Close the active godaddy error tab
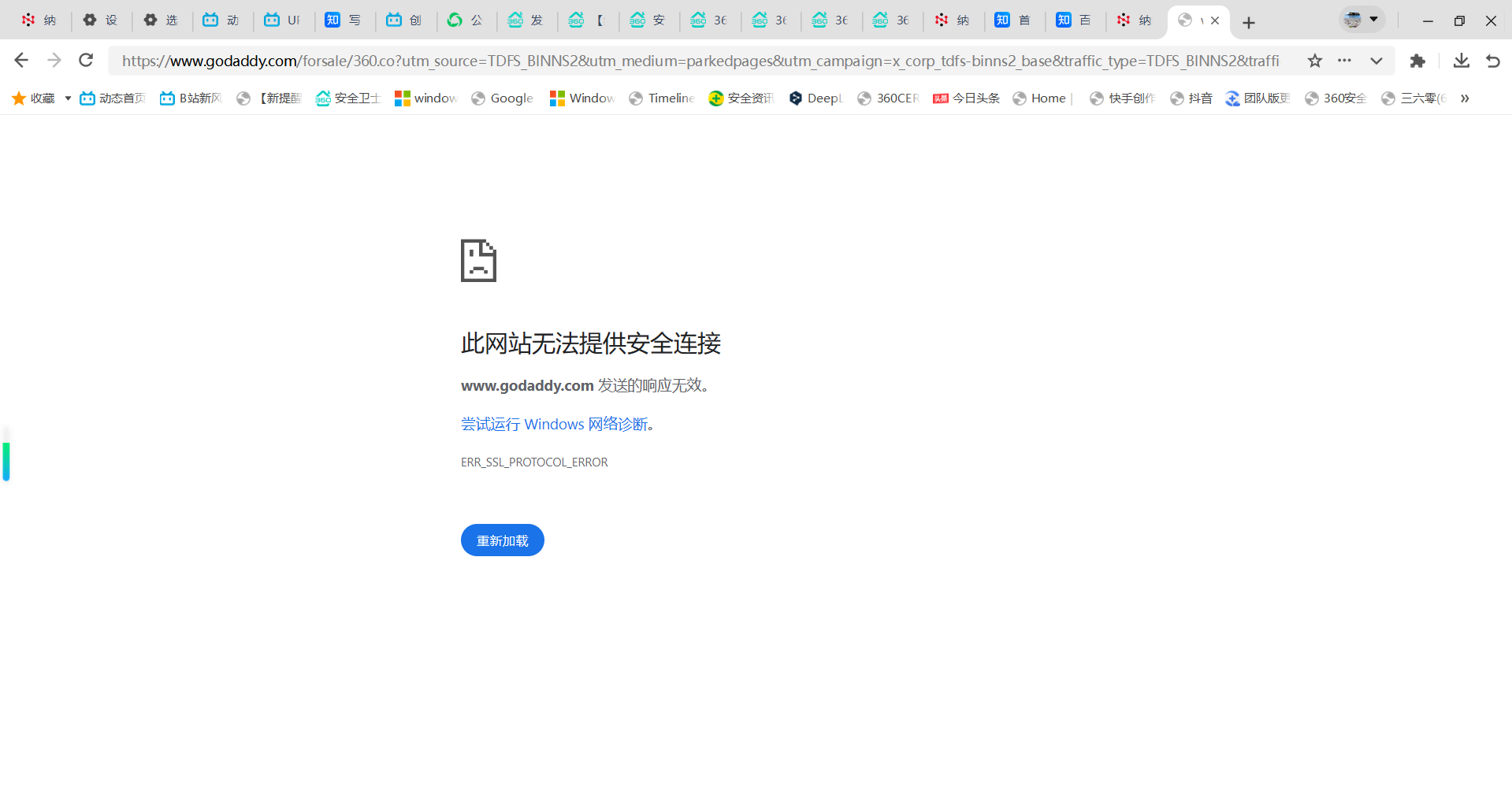This screenshot has height=802, width=1512. click(1214, 20)
